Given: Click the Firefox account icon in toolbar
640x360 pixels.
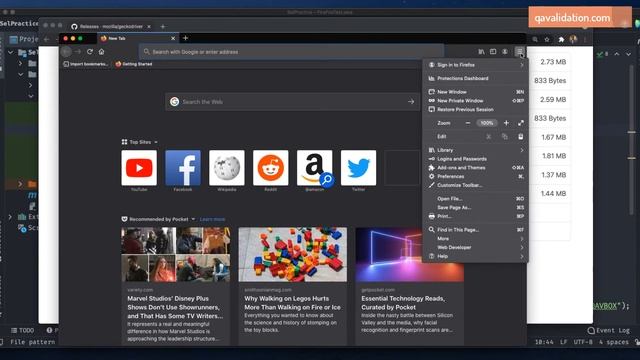Looking at the screenshot, I should tap(505, 51).
